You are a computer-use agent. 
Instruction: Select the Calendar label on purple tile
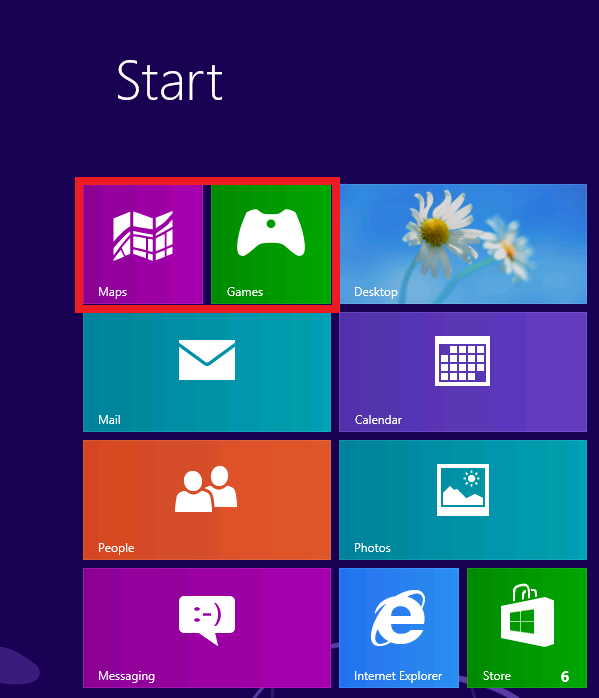click(x=378, y=420)
